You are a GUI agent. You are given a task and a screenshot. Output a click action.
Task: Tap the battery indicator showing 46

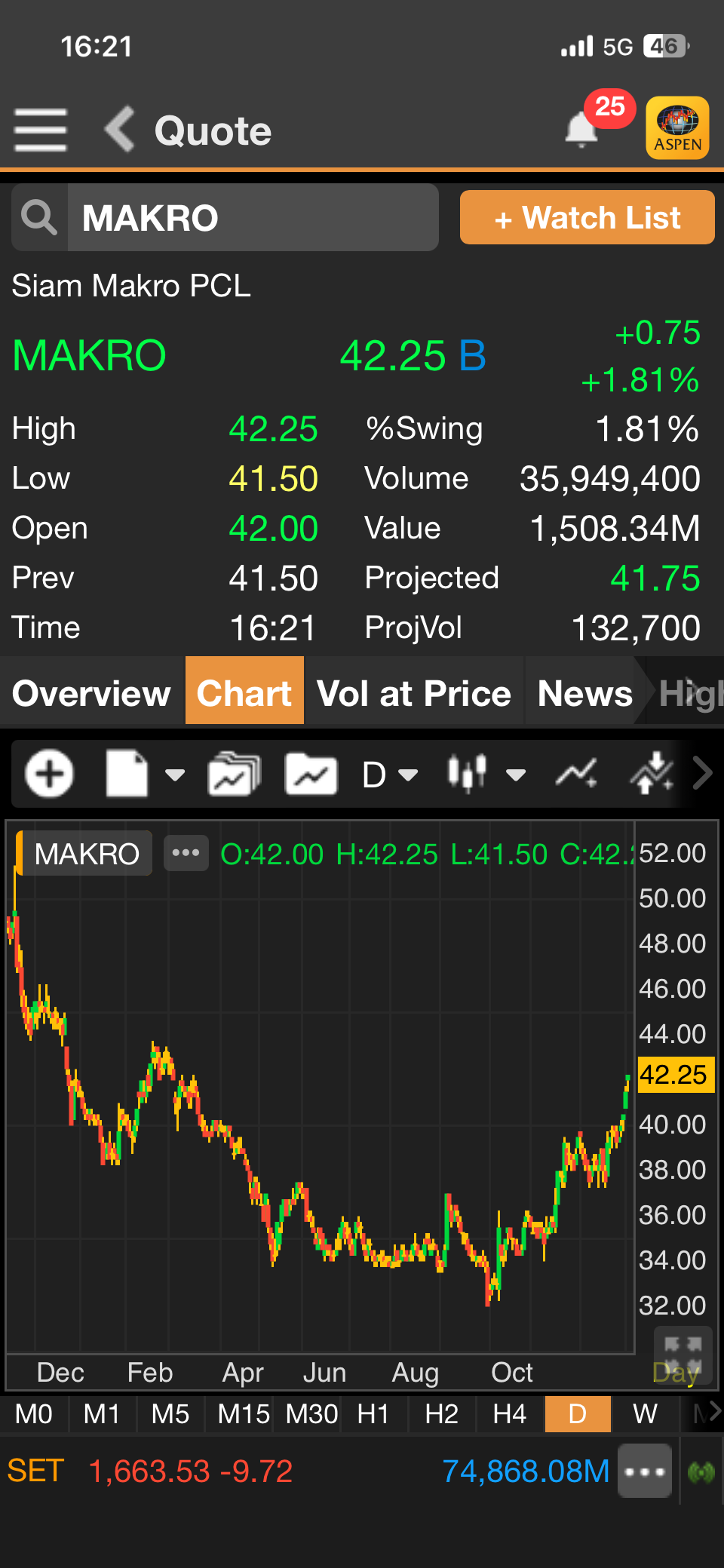(666, 47)
